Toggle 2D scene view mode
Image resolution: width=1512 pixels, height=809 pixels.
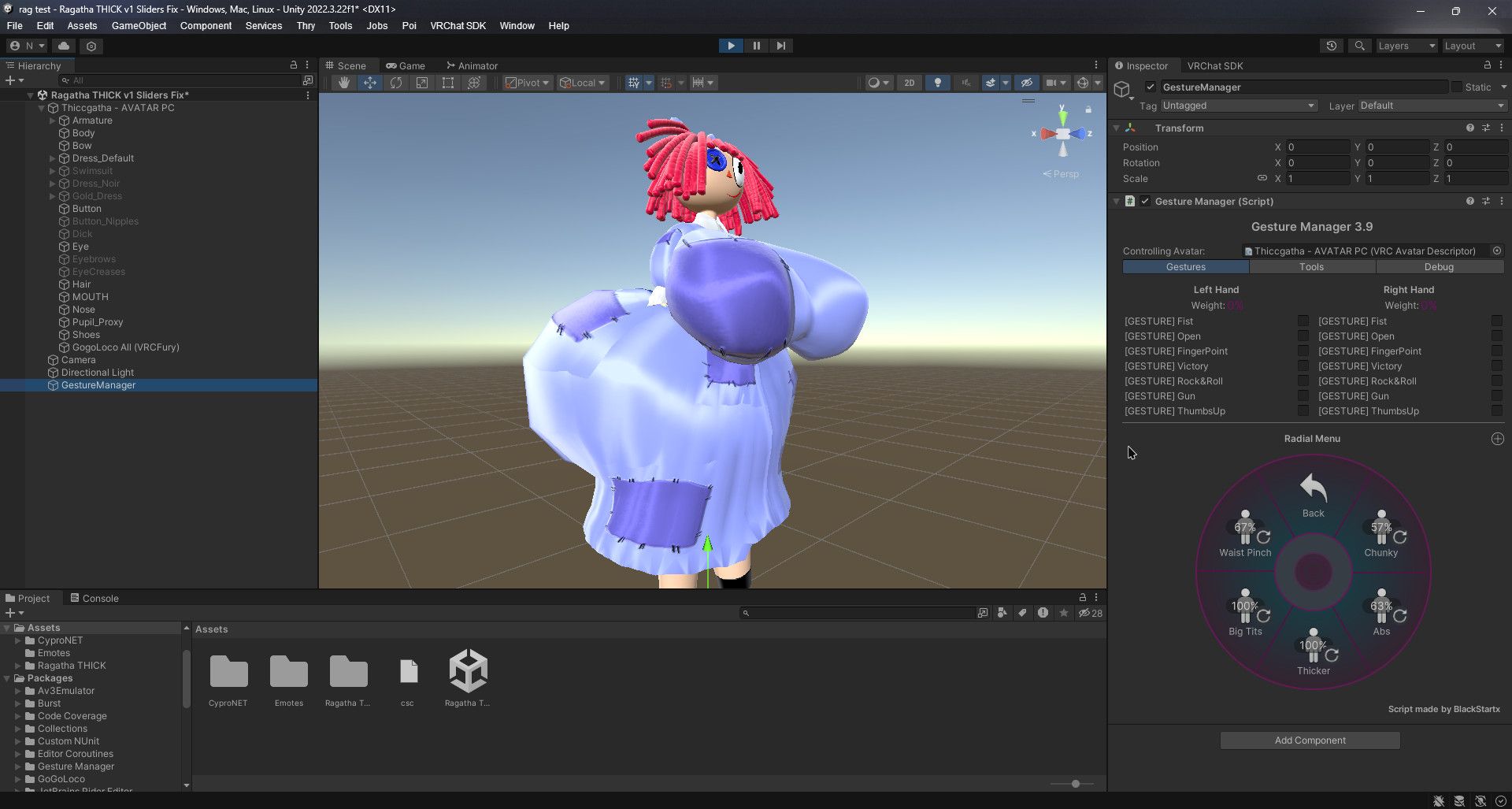tap(909, 83)
